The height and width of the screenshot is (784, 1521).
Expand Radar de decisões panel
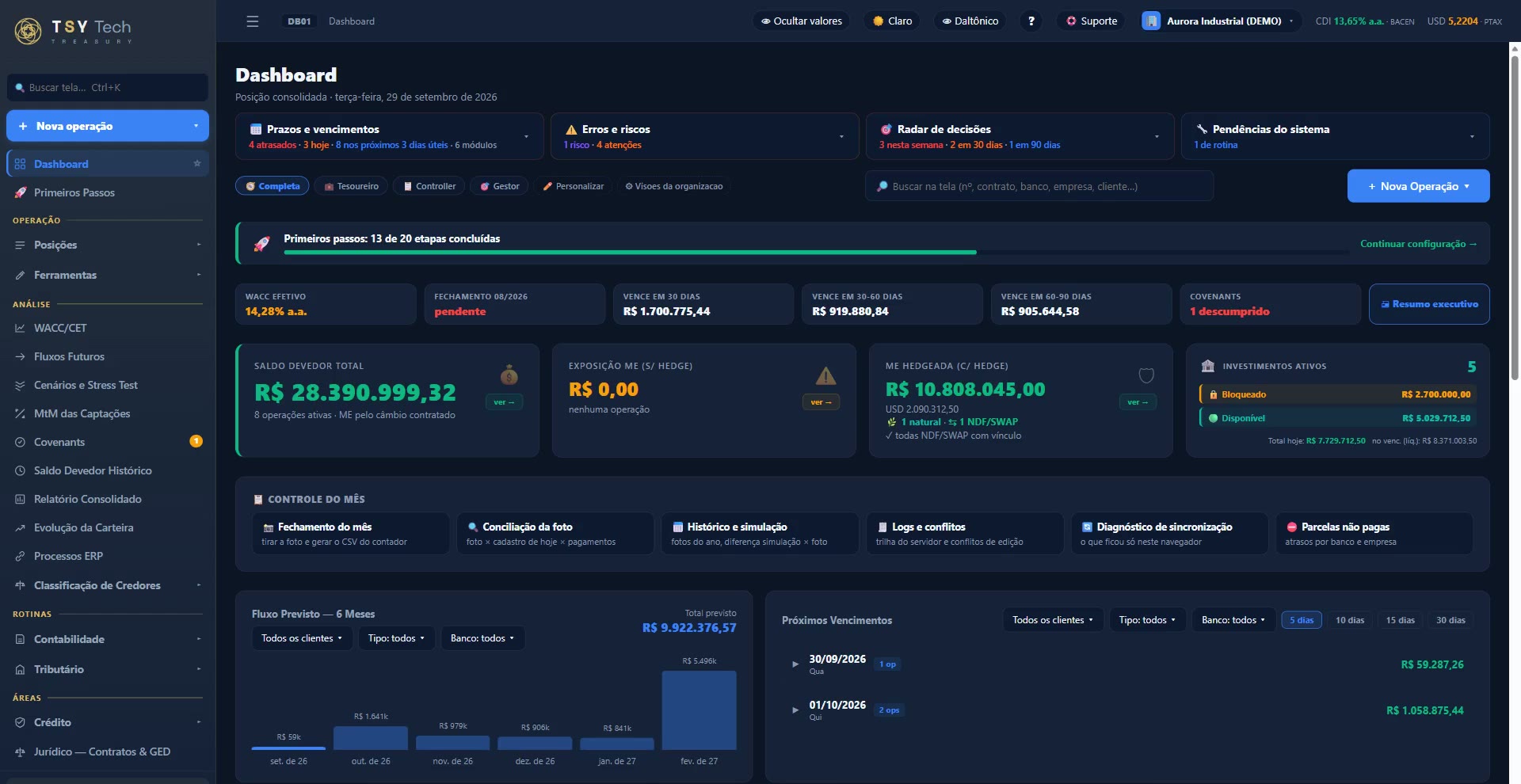point(1020,136)
